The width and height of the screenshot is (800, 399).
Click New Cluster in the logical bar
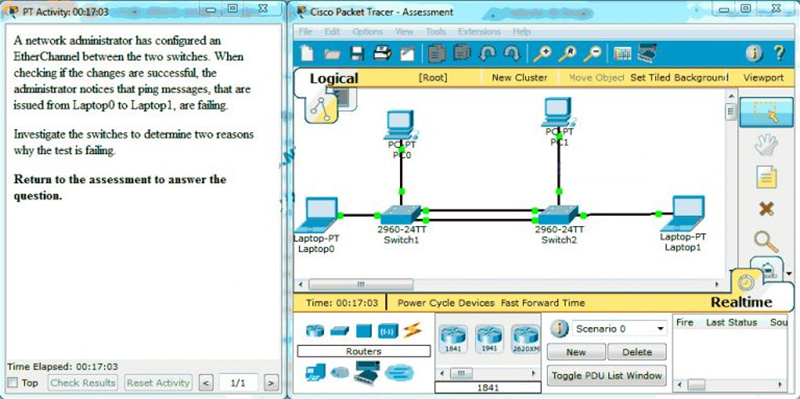coord(519,78)
